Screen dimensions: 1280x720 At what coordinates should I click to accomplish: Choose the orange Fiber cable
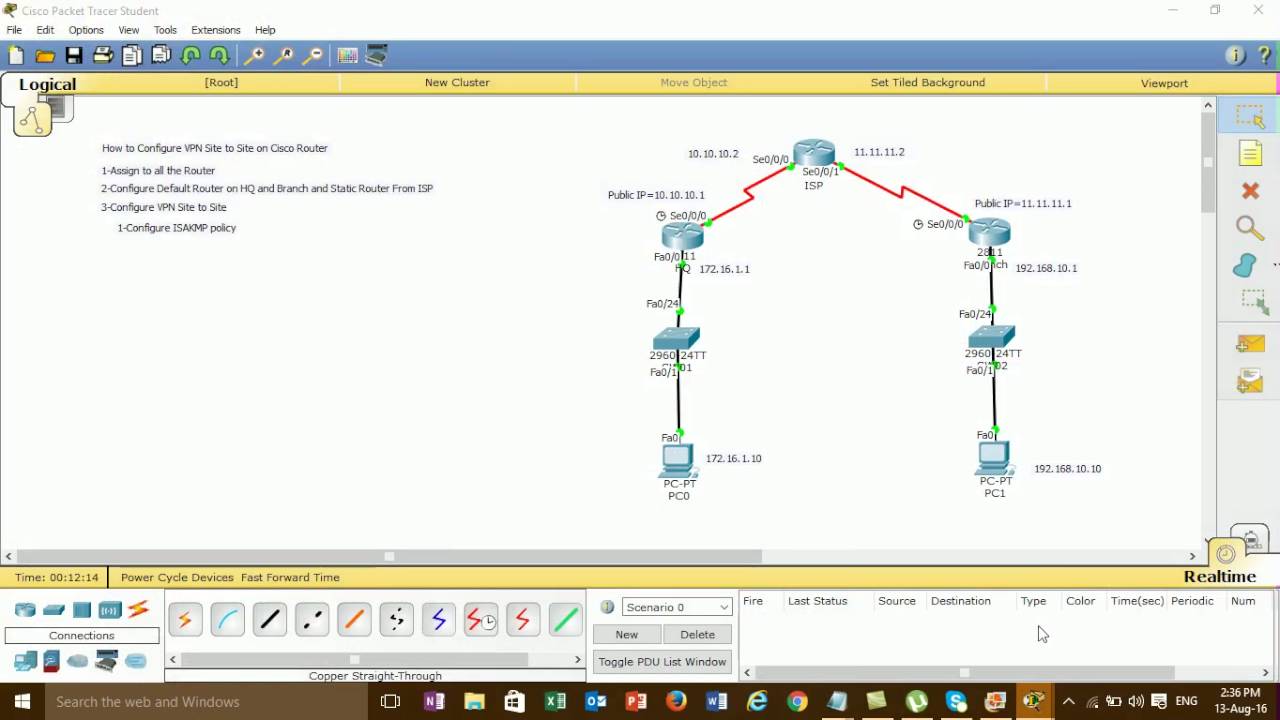tap(354, 621)
